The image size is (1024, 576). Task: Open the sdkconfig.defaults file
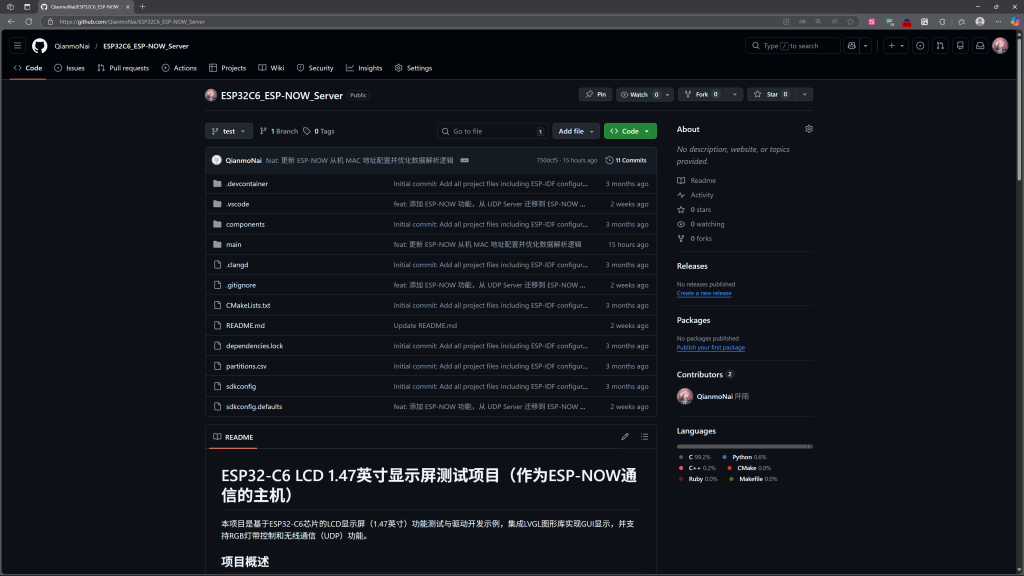point(254,406)
